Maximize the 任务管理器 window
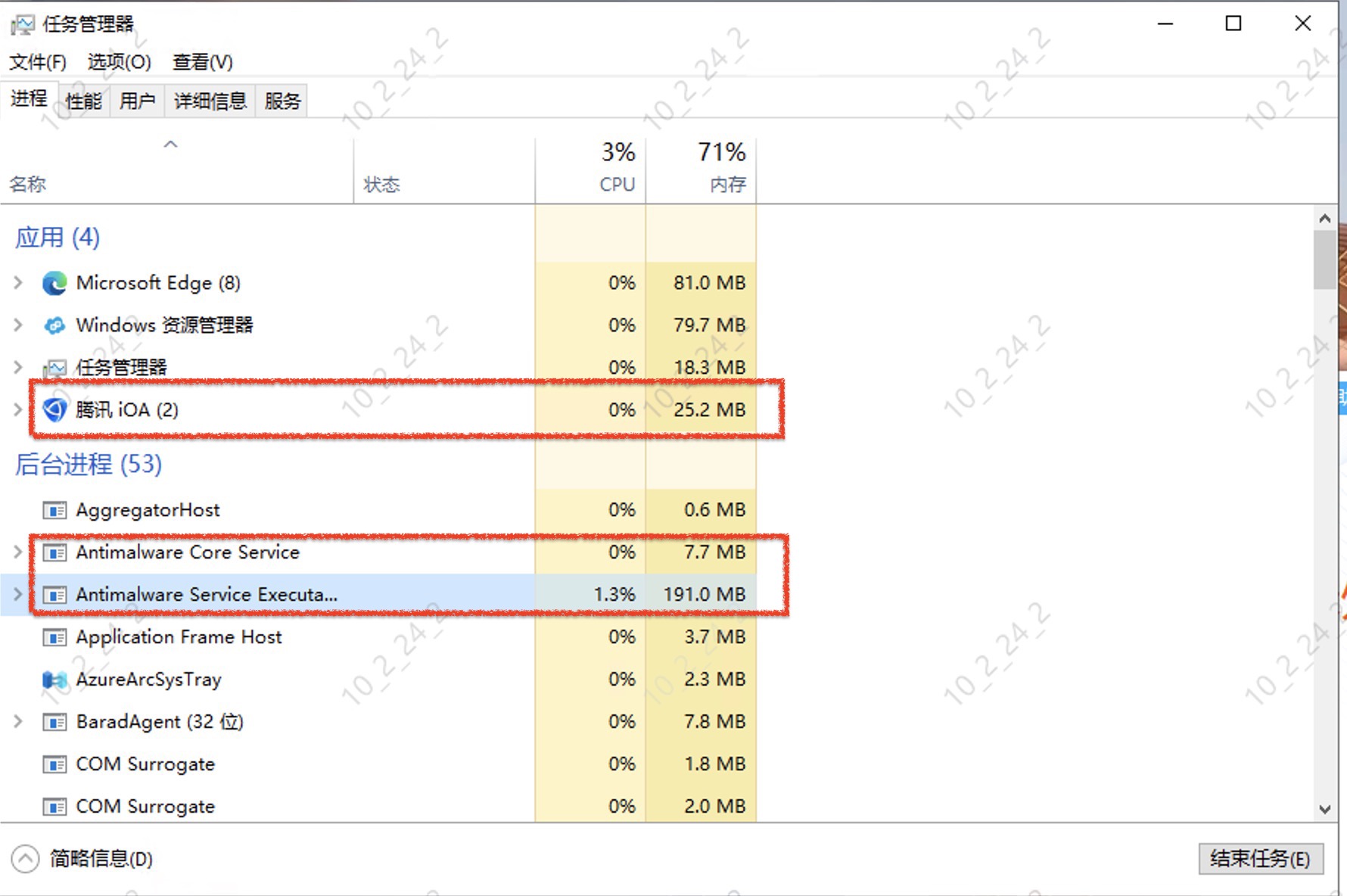 point(1233,23)
